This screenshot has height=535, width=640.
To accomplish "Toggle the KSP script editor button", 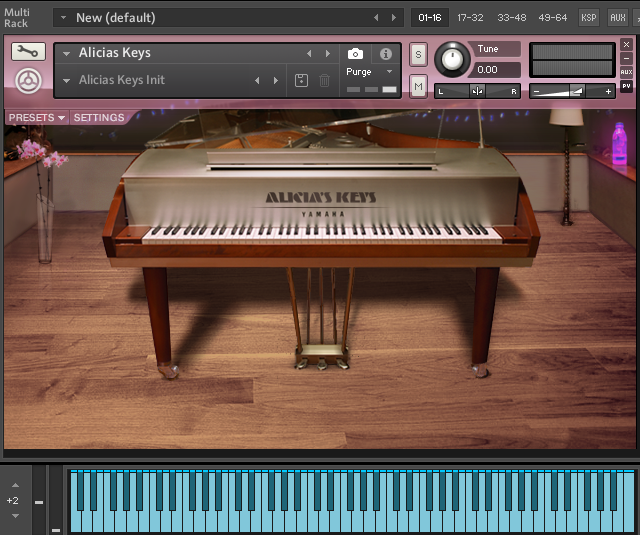I will (x=589, y=18).
